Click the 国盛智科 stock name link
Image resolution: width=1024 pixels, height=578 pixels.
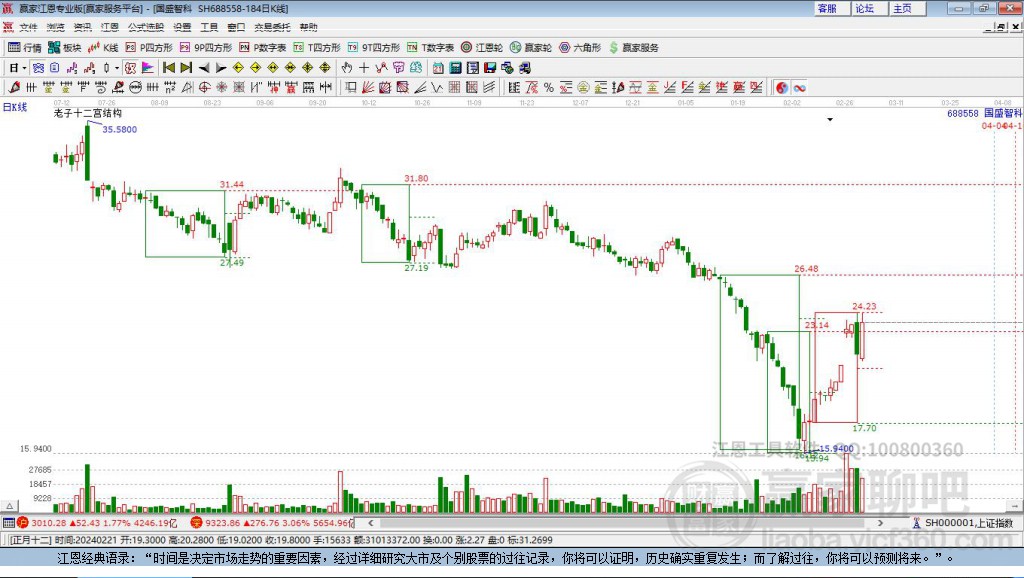point(1003,113)
